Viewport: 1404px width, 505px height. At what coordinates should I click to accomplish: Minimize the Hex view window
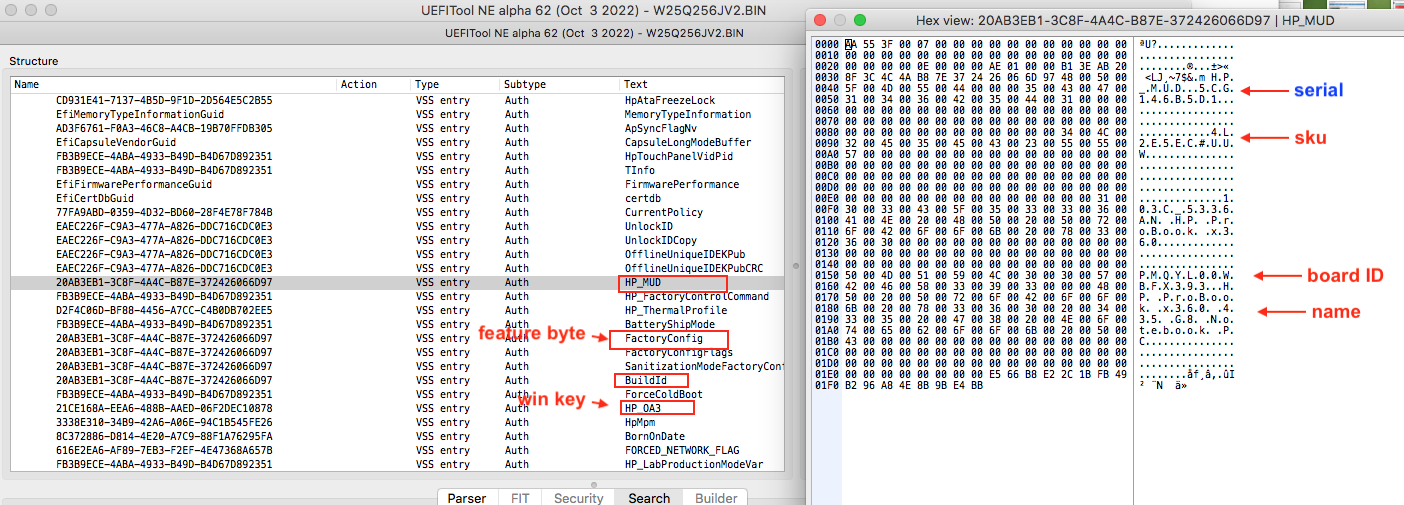click(841, 20)
